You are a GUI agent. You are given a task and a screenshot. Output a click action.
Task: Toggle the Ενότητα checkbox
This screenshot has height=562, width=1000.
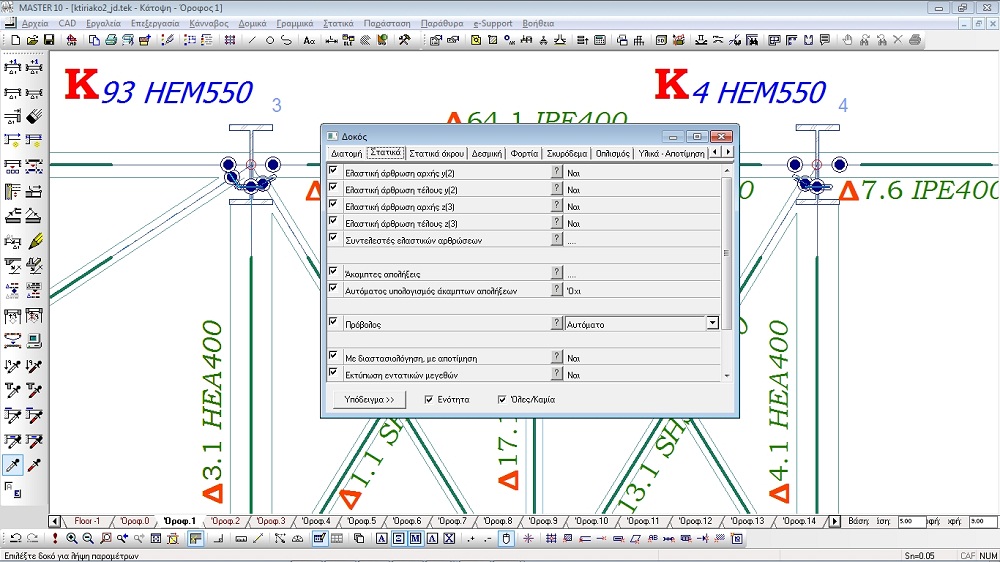coord(429,399)
